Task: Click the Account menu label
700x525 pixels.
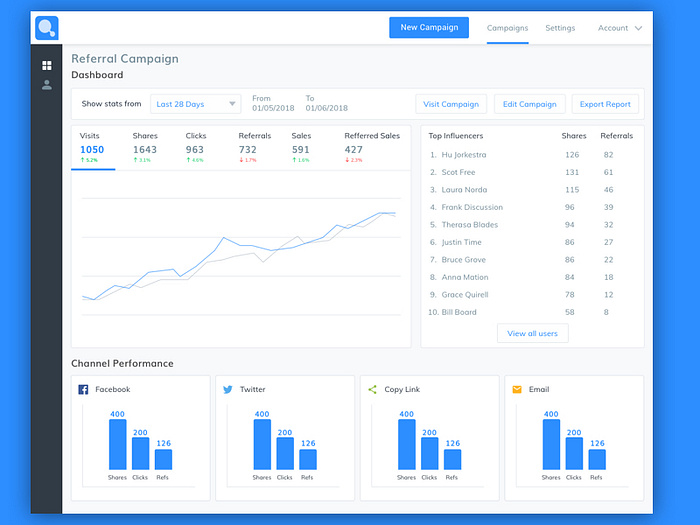Action: [613, 28]
